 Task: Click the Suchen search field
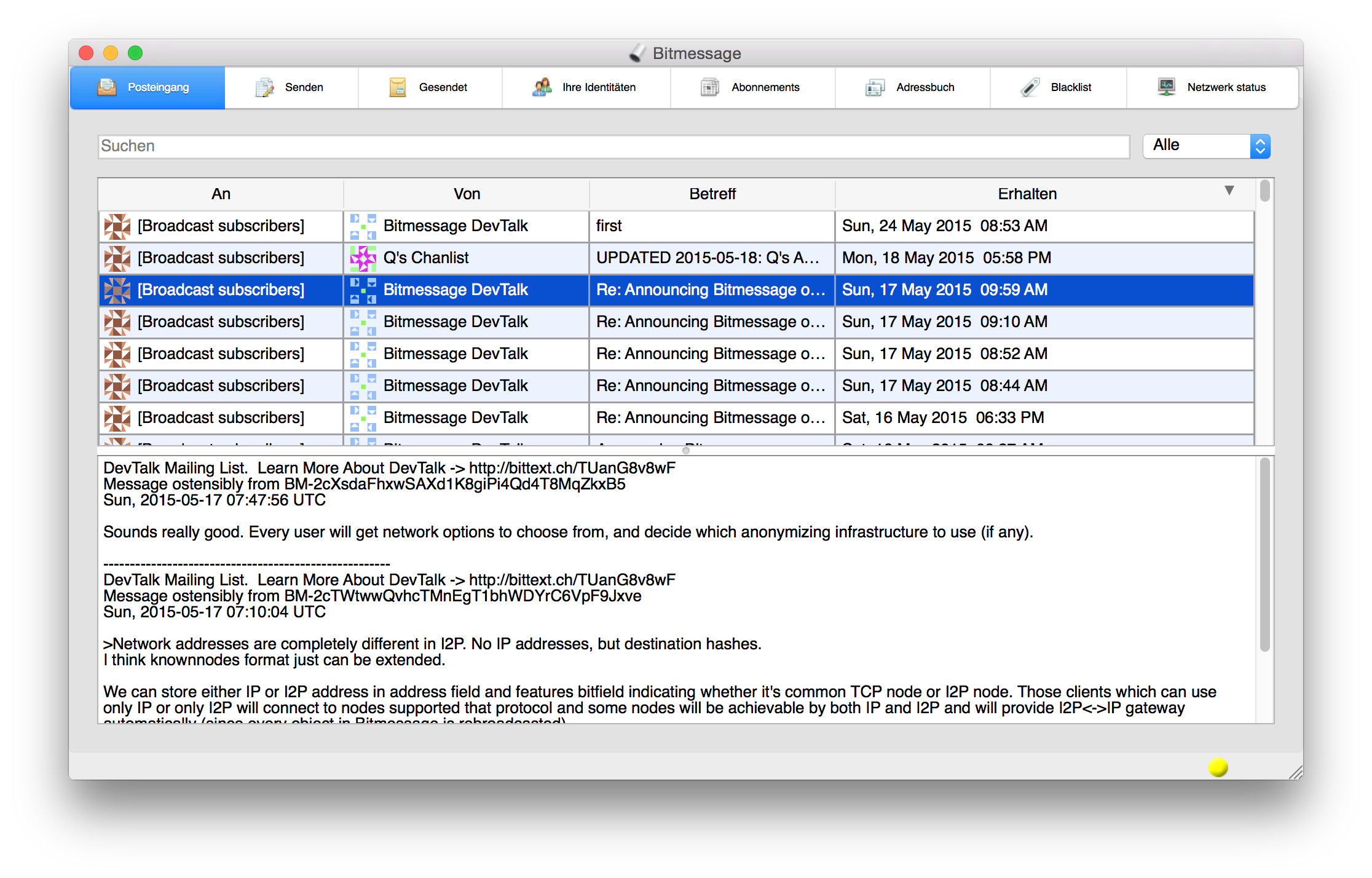point(613,146)
